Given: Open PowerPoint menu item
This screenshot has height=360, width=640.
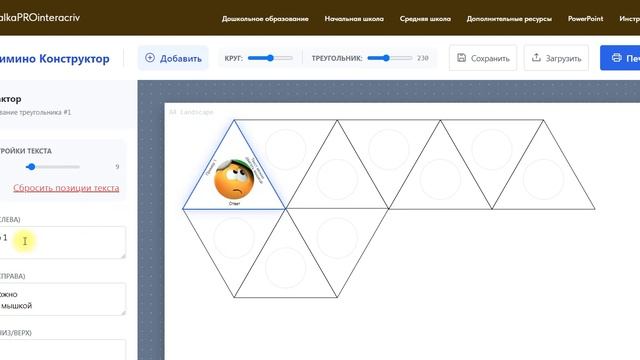Looking at the screenshot, I should 585,19.
